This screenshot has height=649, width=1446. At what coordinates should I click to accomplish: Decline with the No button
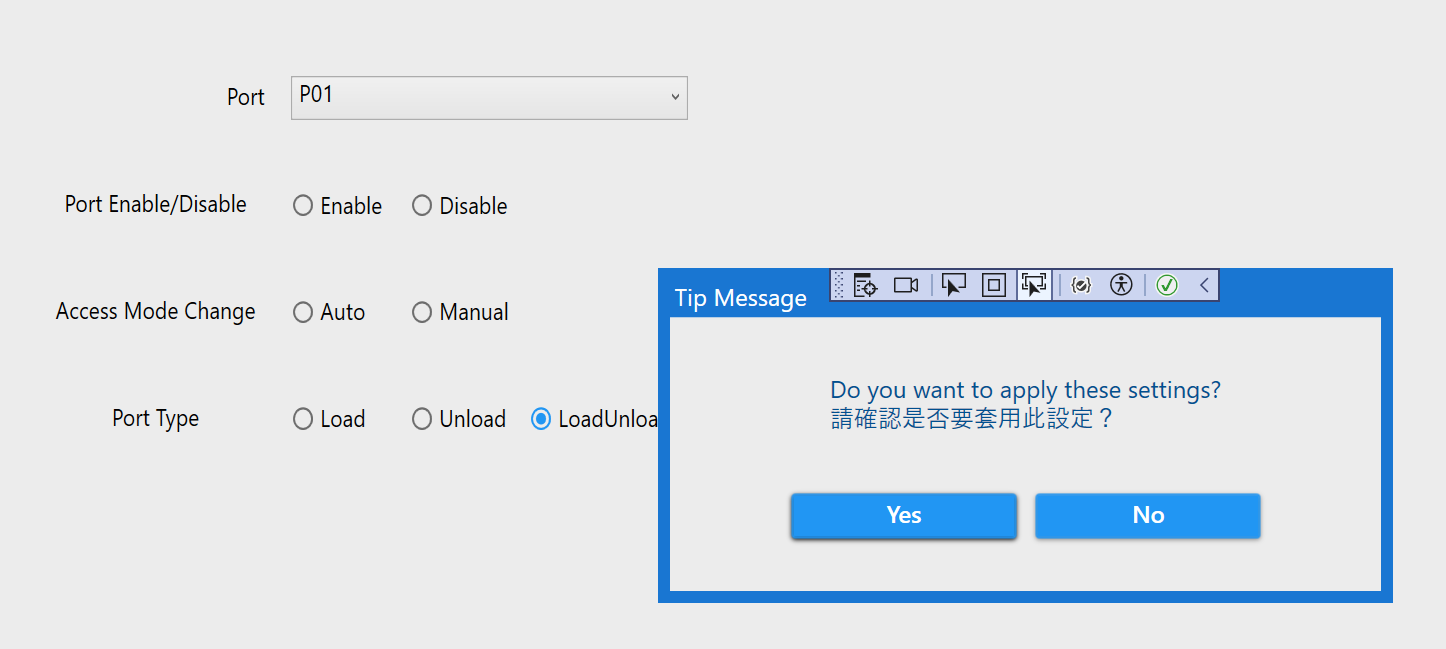1148,515
